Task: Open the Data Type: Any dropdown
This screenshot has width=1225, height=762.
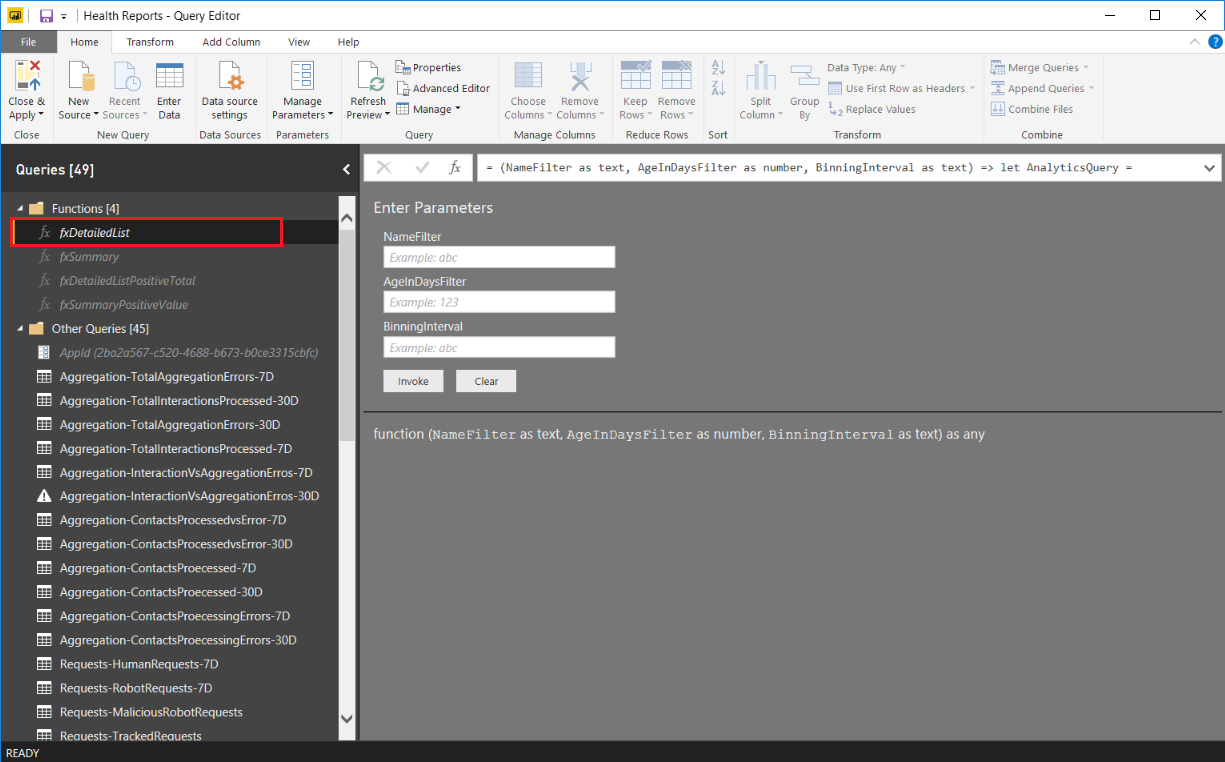Action: pyautogui.click(x=866, y=67)
